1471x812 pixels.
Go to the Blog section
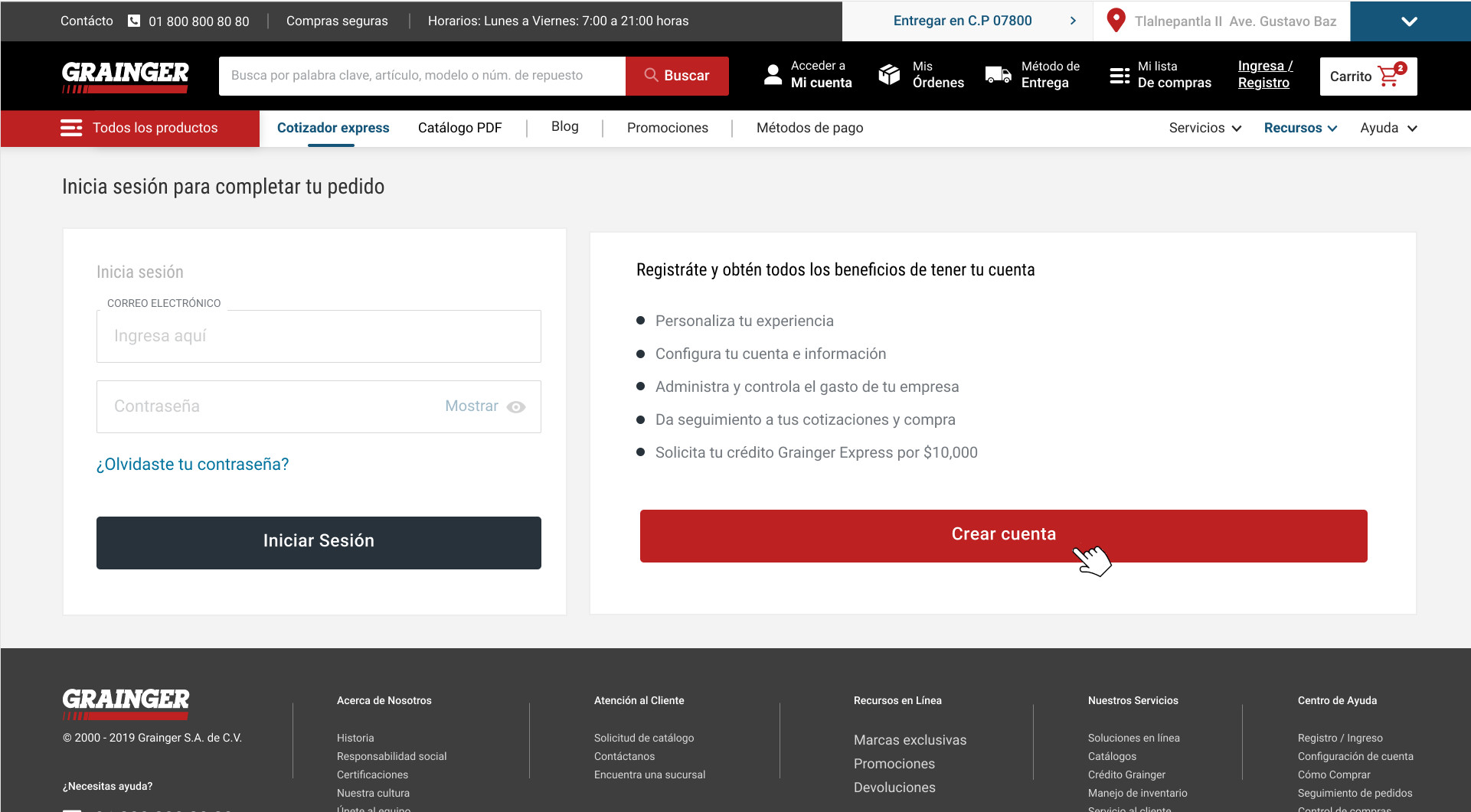coord(565,126)
